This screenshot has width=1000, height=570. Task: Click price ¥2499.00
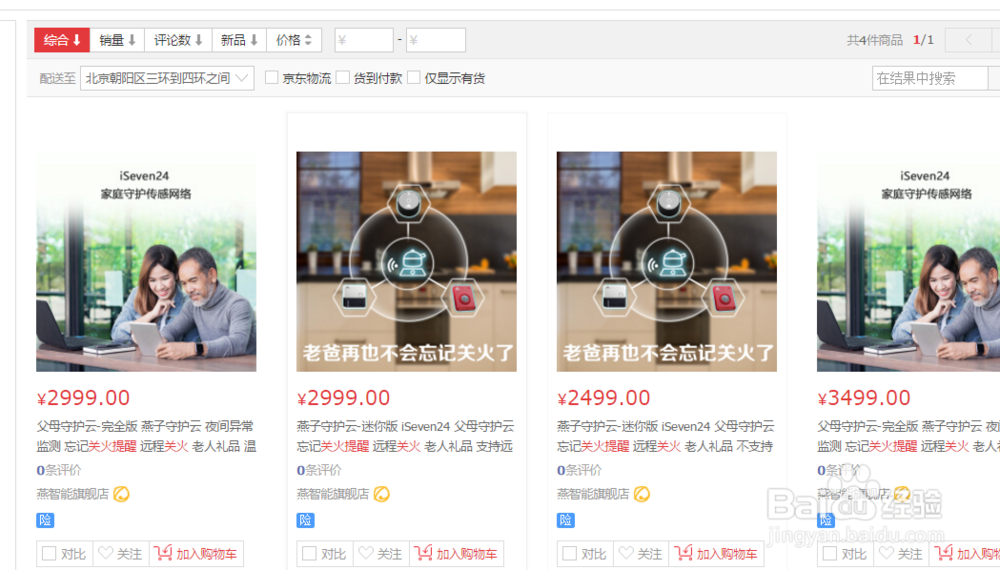click(x=603, y=398)
